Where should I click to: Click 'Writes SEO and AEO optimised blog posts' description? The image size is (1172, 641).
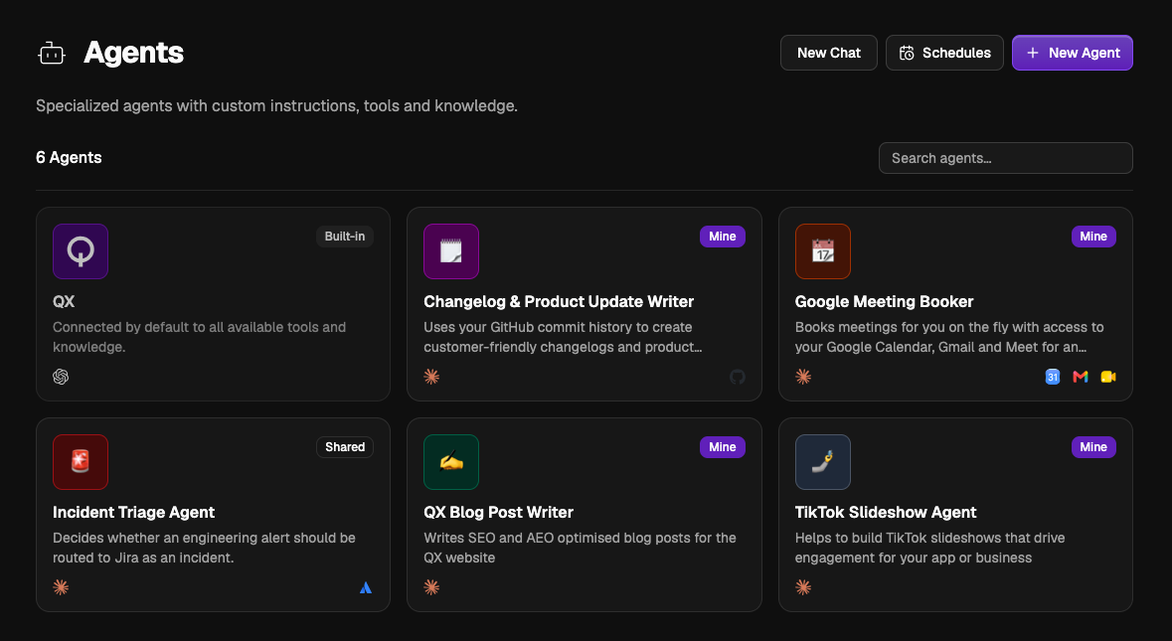(x=580, y=548)
